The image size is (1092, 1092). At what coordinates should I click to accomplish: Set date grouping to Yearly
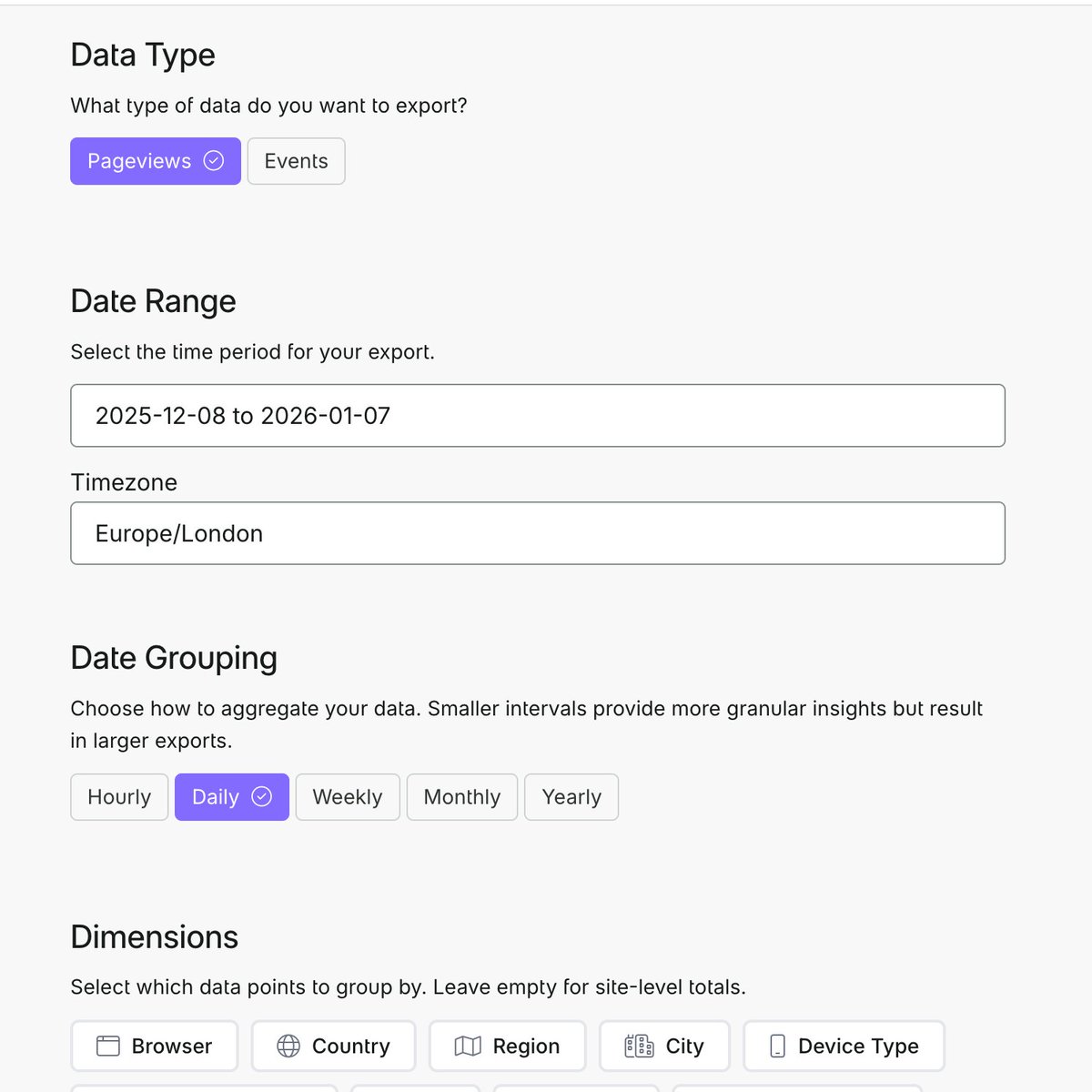point(571,797)
